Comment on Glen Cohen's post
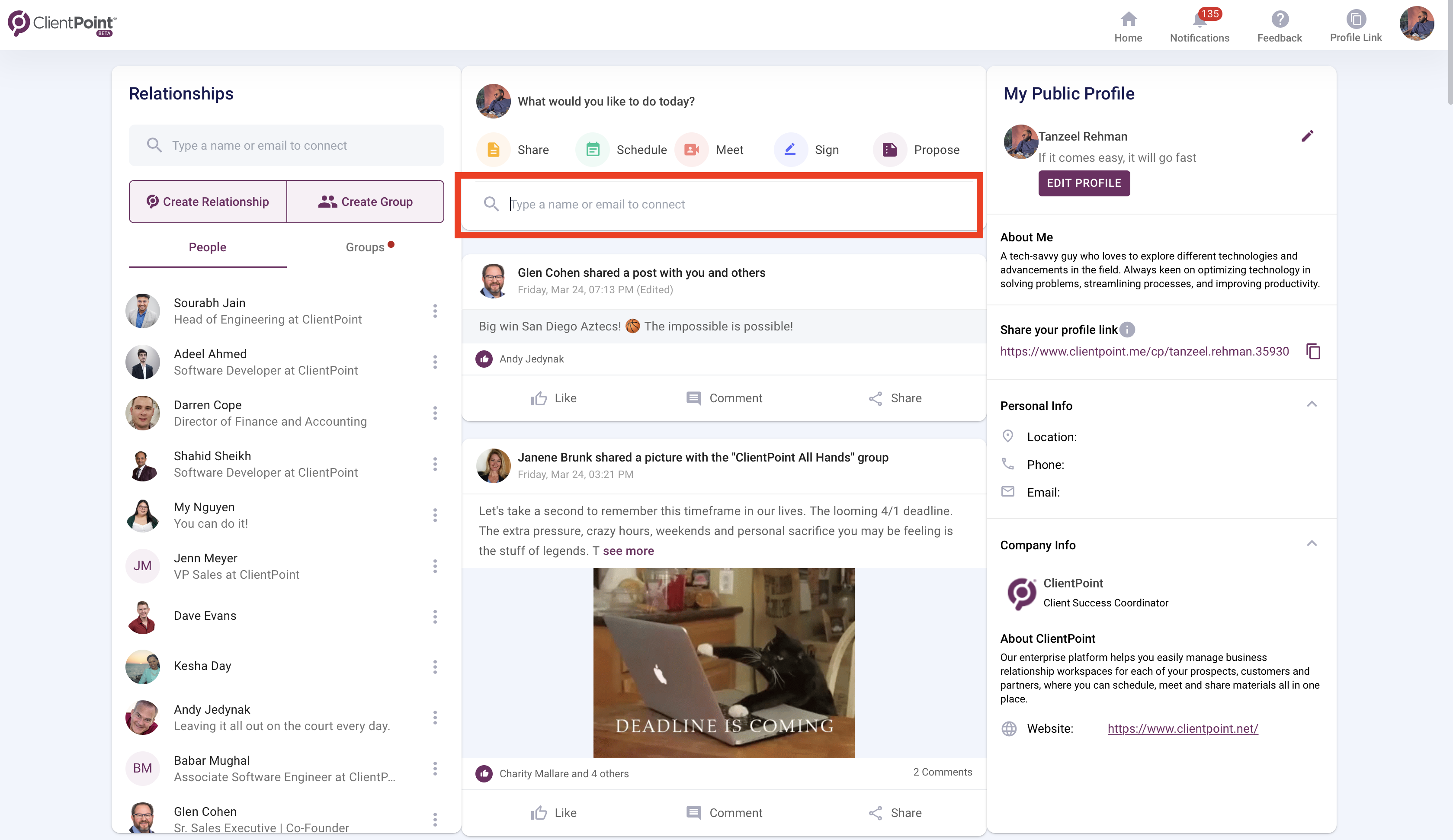 (x=724, y=398)
